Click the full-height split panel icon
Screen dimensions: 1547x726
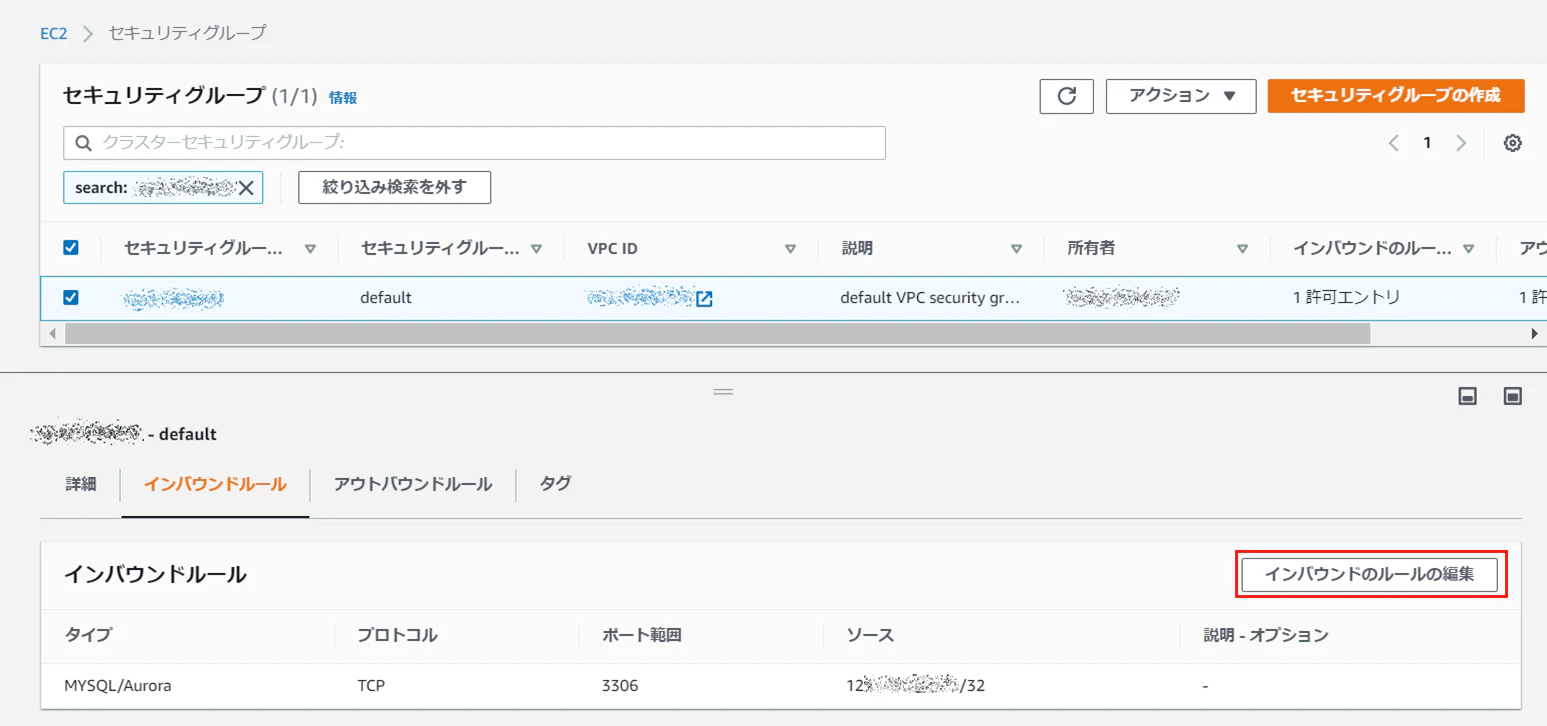1513,397
